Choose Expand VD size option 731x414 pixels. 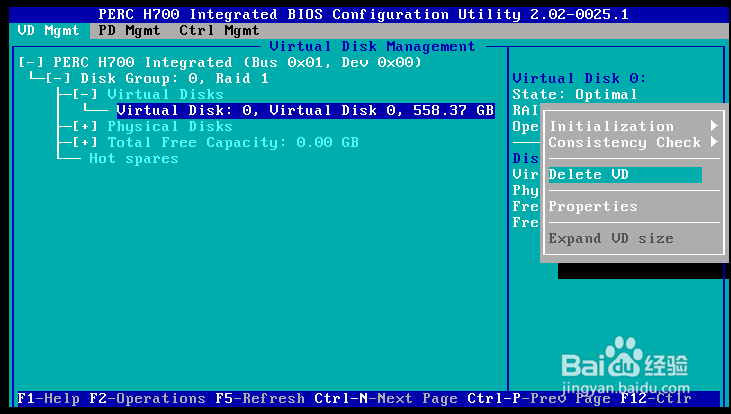[611, 238]
